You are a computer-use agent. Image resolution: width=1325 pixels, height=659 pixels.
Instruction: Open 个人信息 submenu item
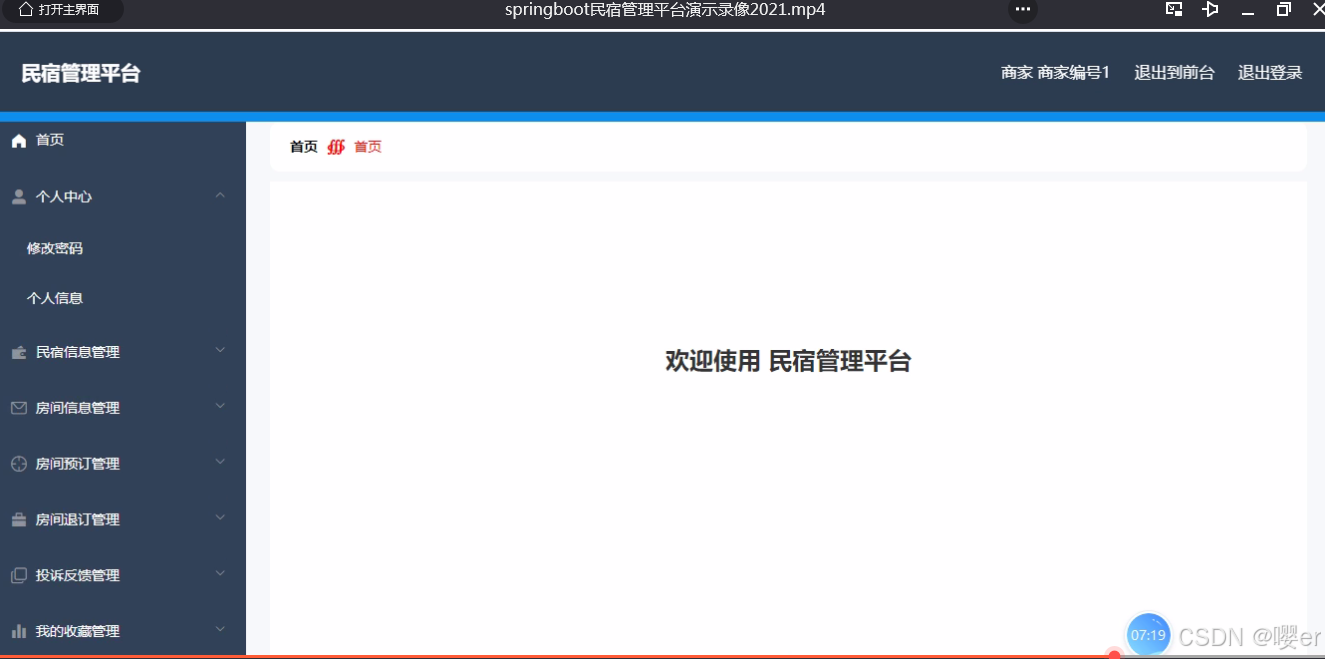point(55,298)
